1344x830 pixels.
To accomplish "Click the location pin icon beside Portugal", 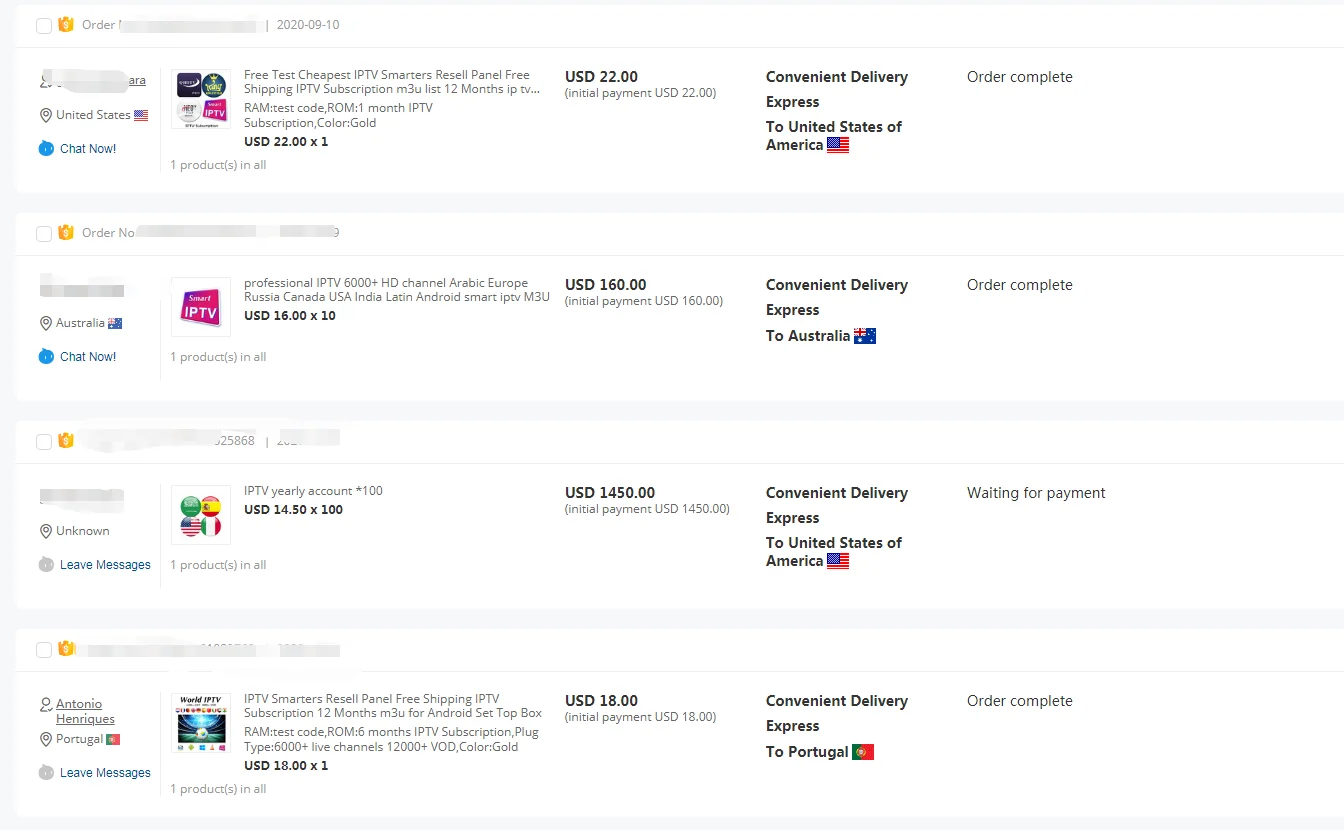I will tap(46, 740).
